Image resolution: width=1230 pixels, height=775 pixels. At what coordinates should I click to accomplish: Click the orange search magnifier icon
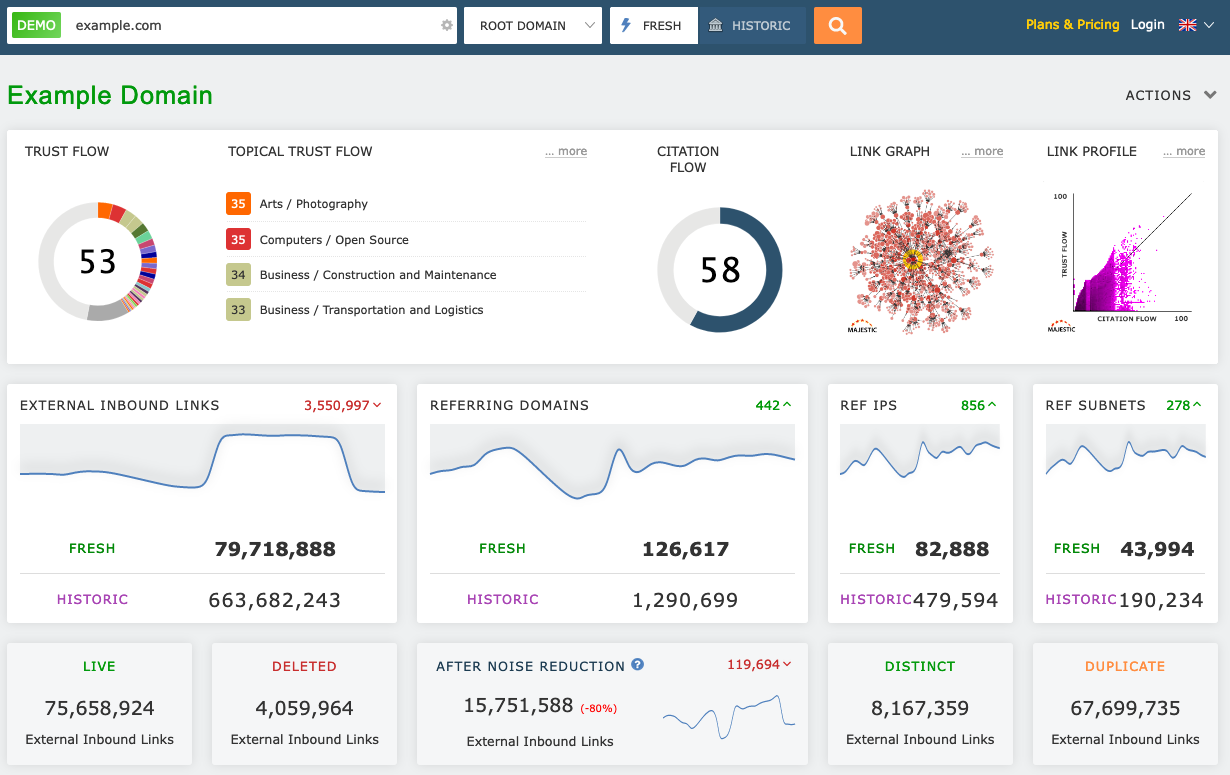[x=838, y=25]
